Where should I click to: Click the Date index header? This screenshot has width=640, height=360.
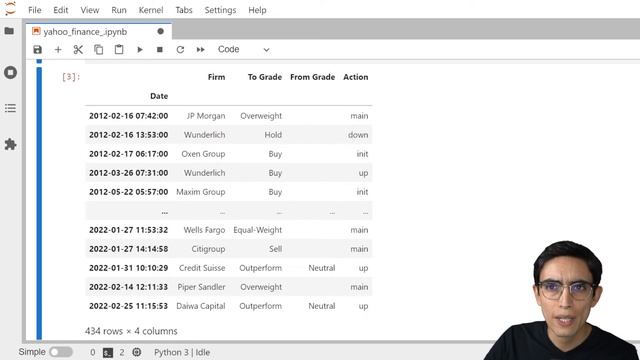159,96
